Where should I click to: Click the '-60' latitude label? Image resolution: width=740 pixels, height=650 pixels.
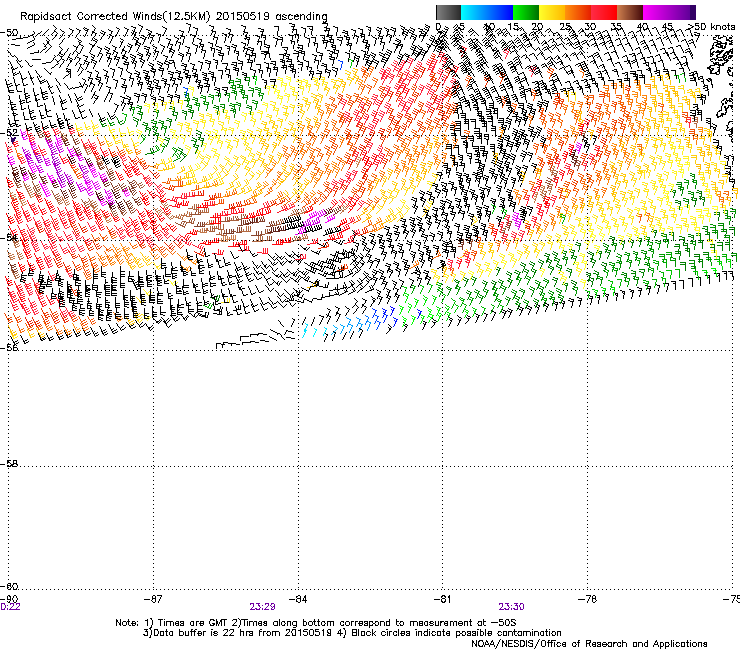9,587
